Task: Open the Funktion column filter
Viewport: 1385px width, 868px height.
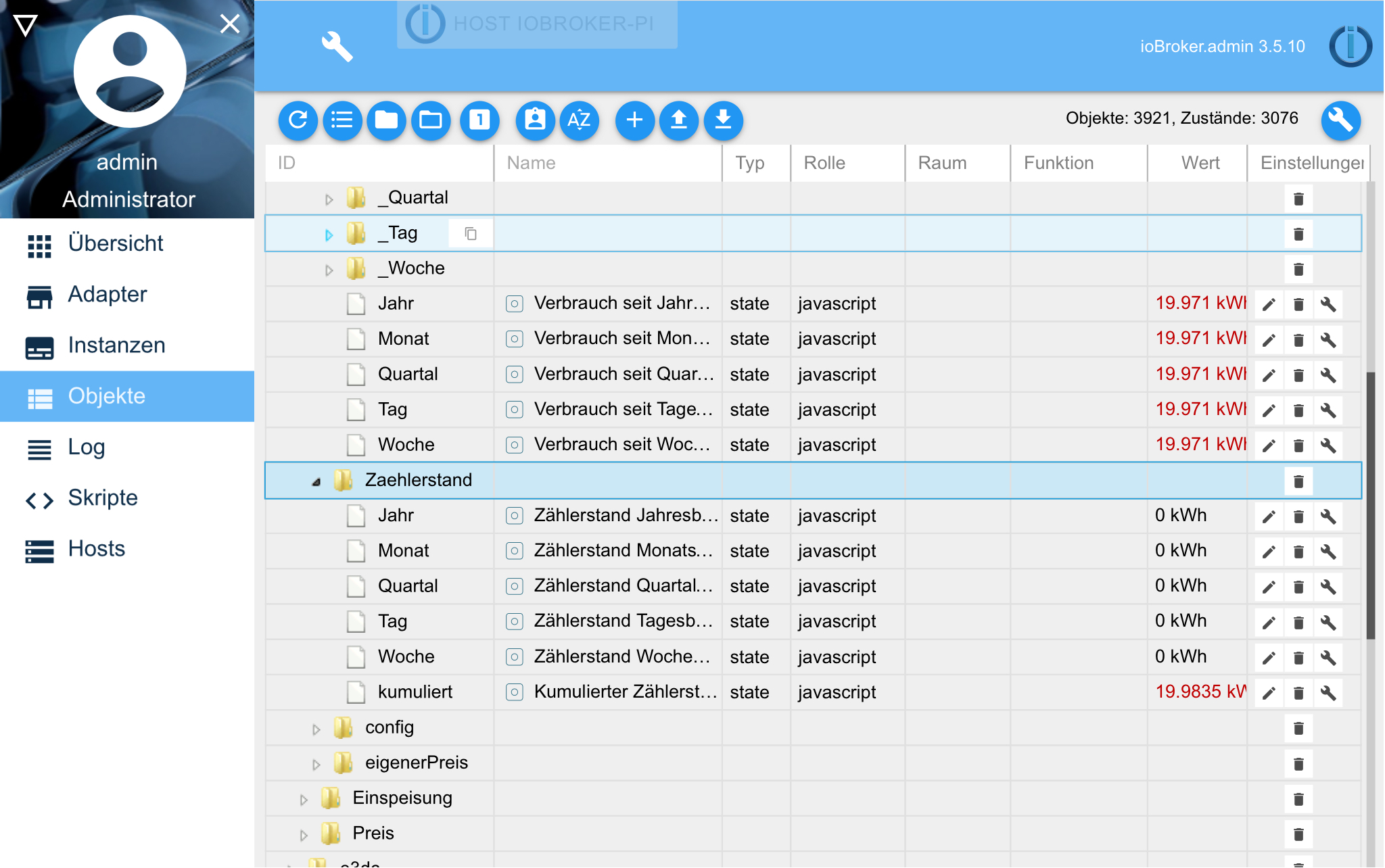Action: (1079, 163)
